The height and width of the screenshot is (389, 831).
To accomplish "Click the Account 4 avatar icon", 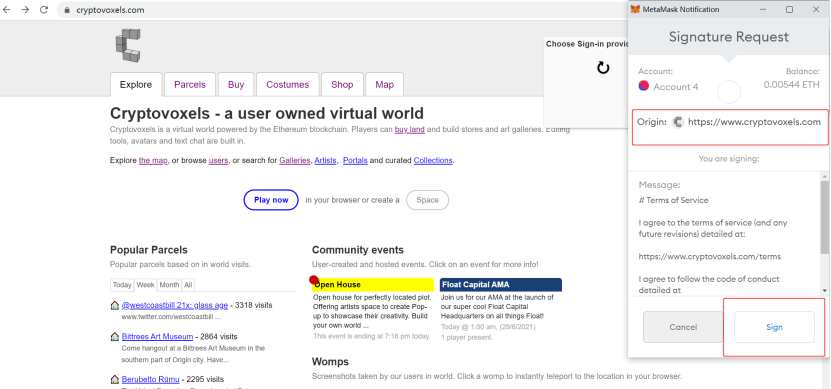I will click(643, 86).
